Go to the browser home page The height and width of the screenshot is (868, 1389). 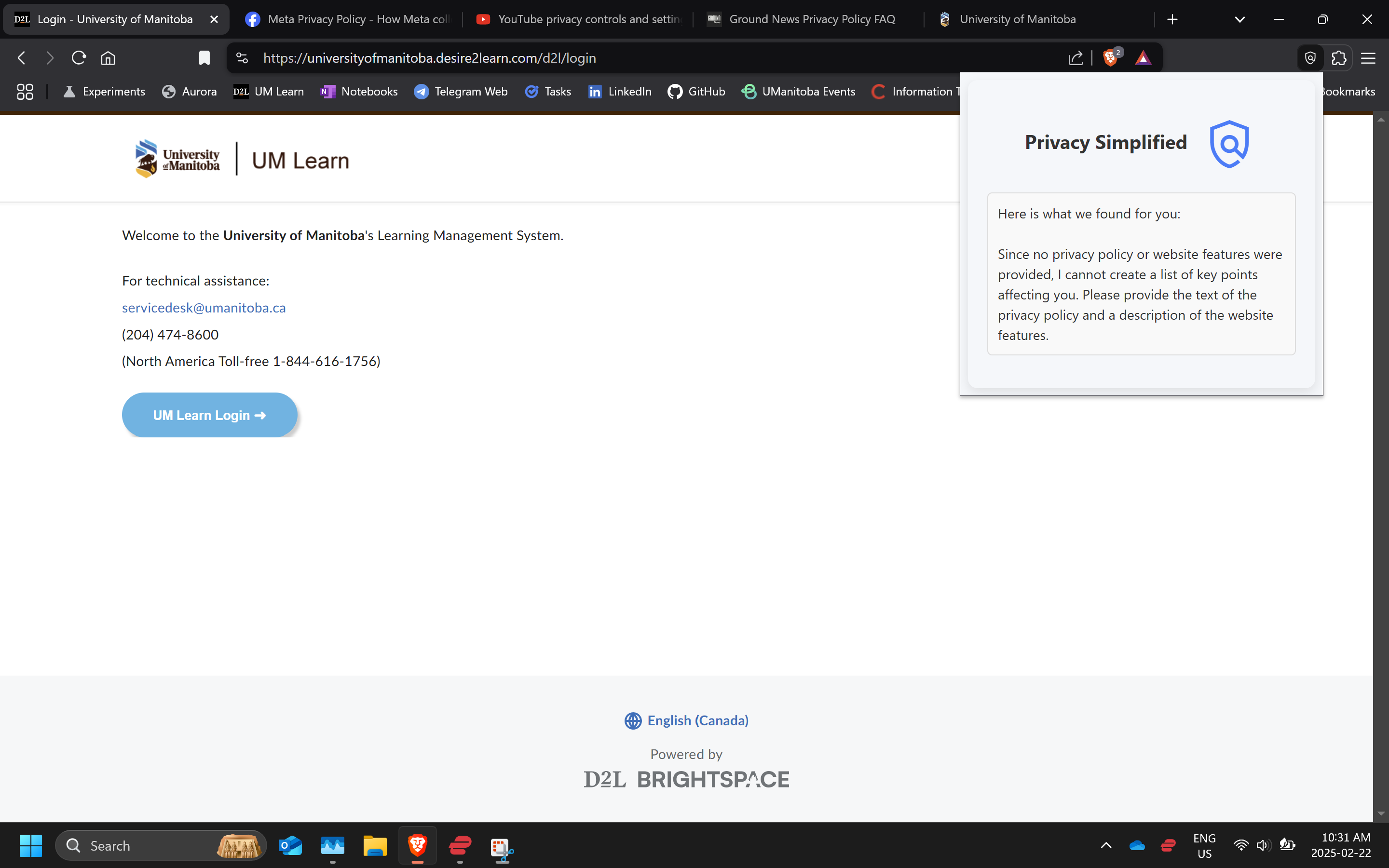[108, 58]
